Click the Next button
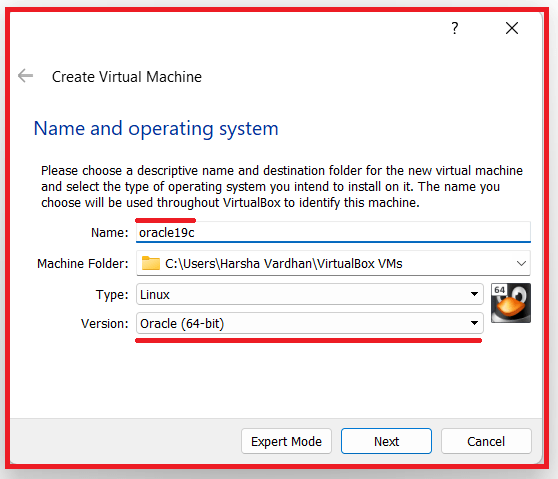This screenshot has width=558, height=479. click(x=386, y=441)
